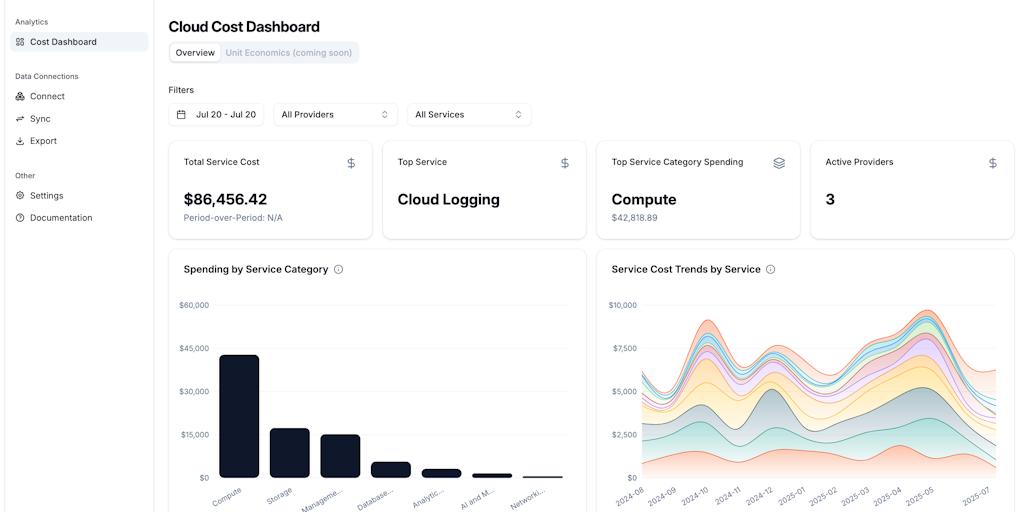Click the dollar icon on Top Service card
The image size is (1024, 512).
(x=565, y=163)
